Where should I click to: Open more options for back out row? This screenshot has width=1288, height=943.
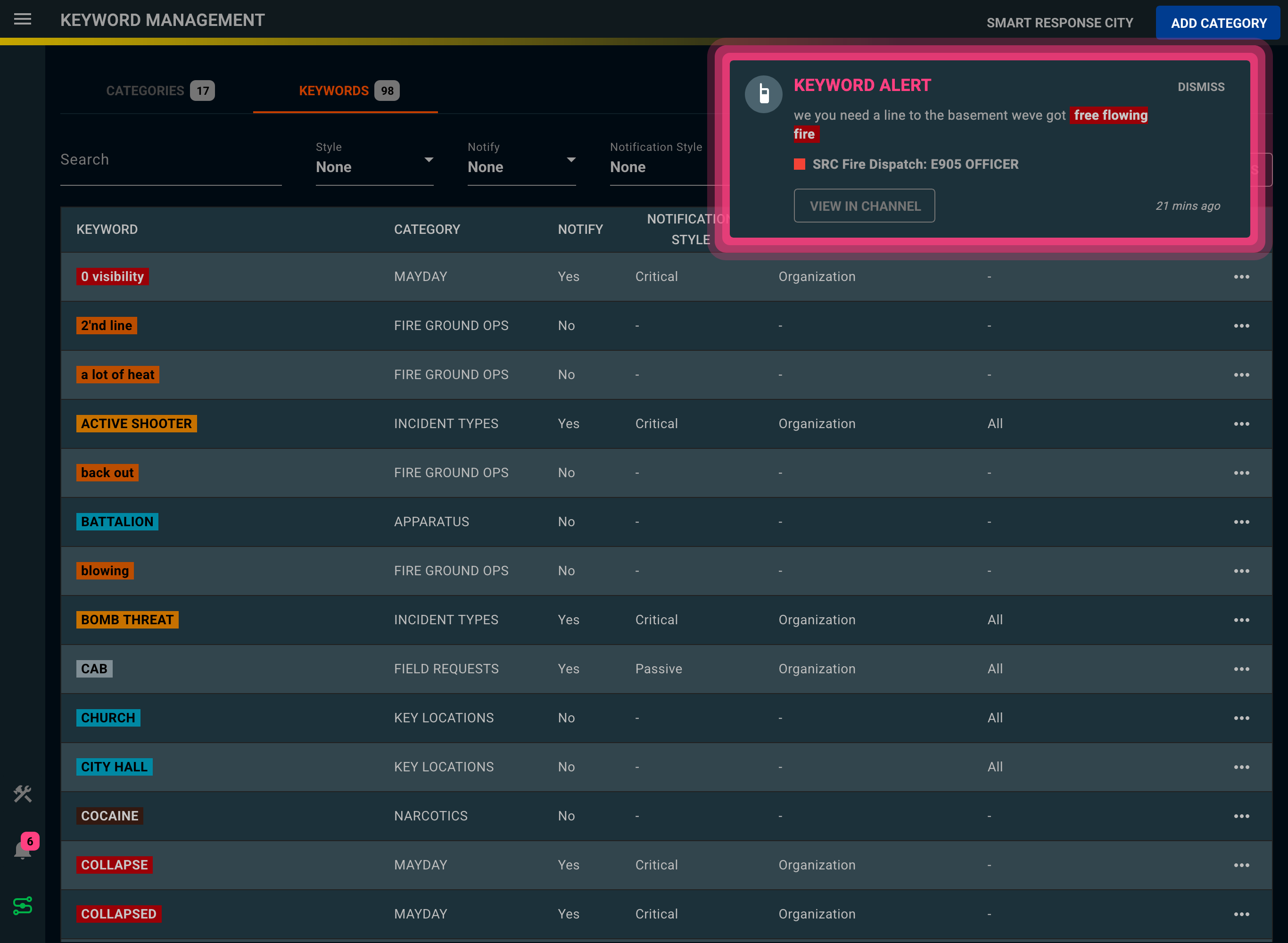[1241, 473]
